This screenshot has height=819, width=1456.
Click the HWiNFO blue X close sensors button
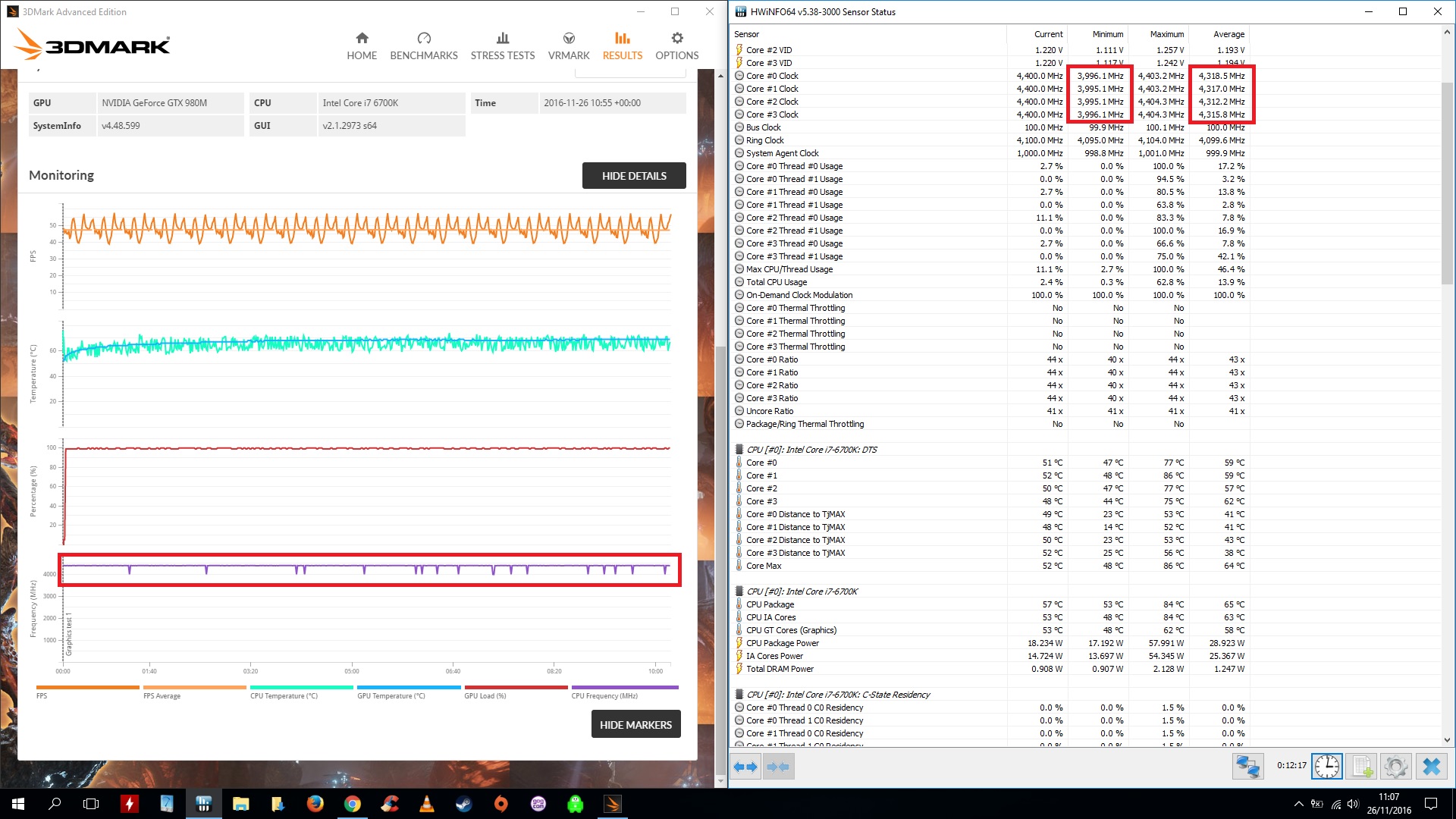[1431, 767]
